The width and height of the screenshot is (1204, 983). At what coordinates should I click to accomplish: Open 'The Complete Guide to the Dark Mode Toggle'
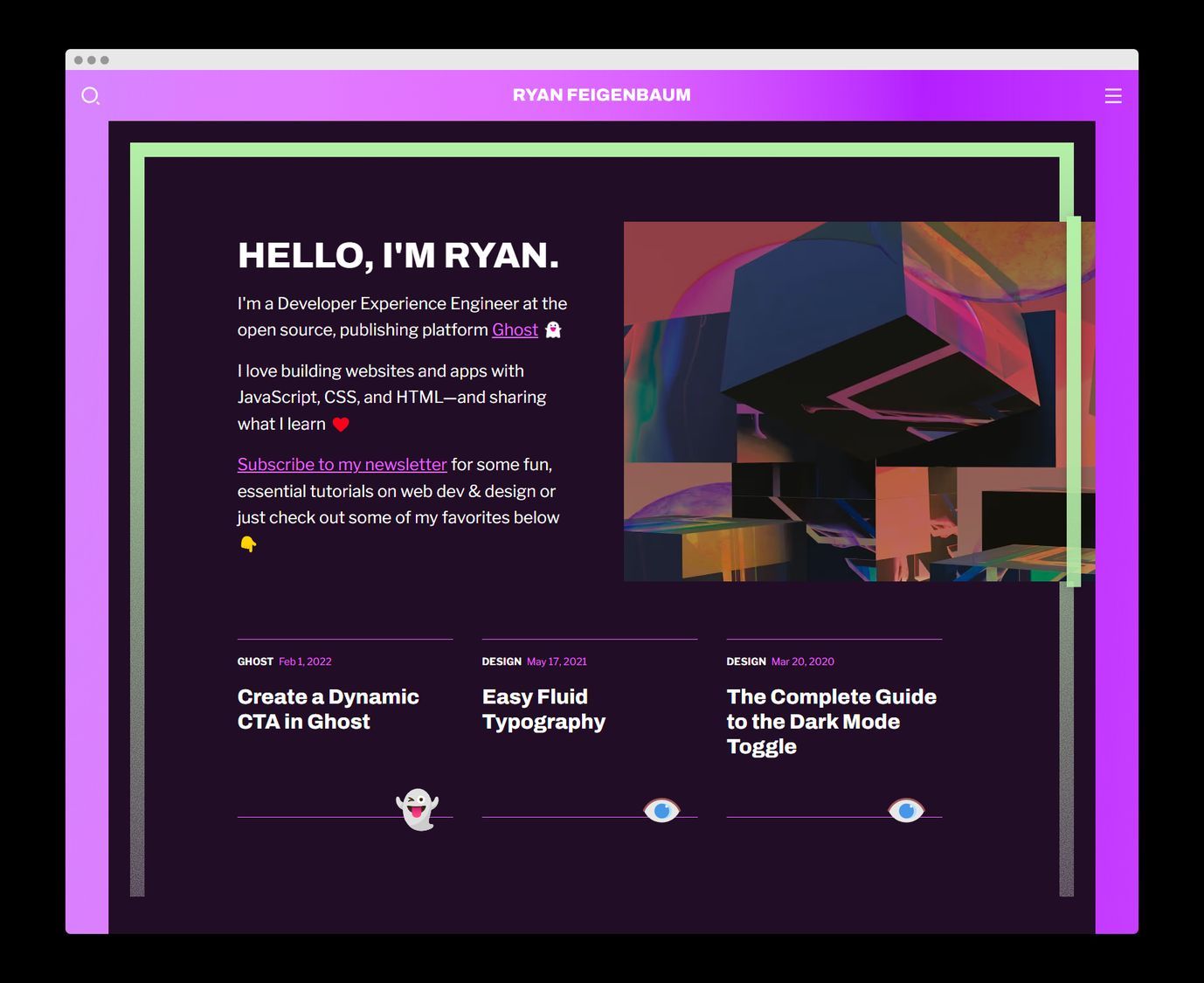(x=831, y=721)
